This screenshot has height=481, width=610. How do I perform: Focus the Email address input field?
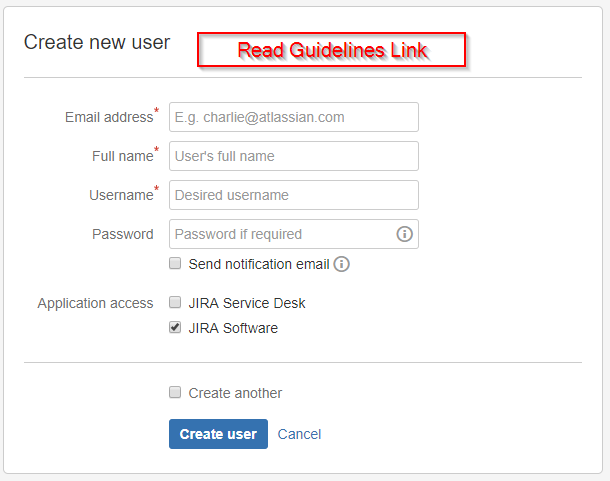(294, 117)
